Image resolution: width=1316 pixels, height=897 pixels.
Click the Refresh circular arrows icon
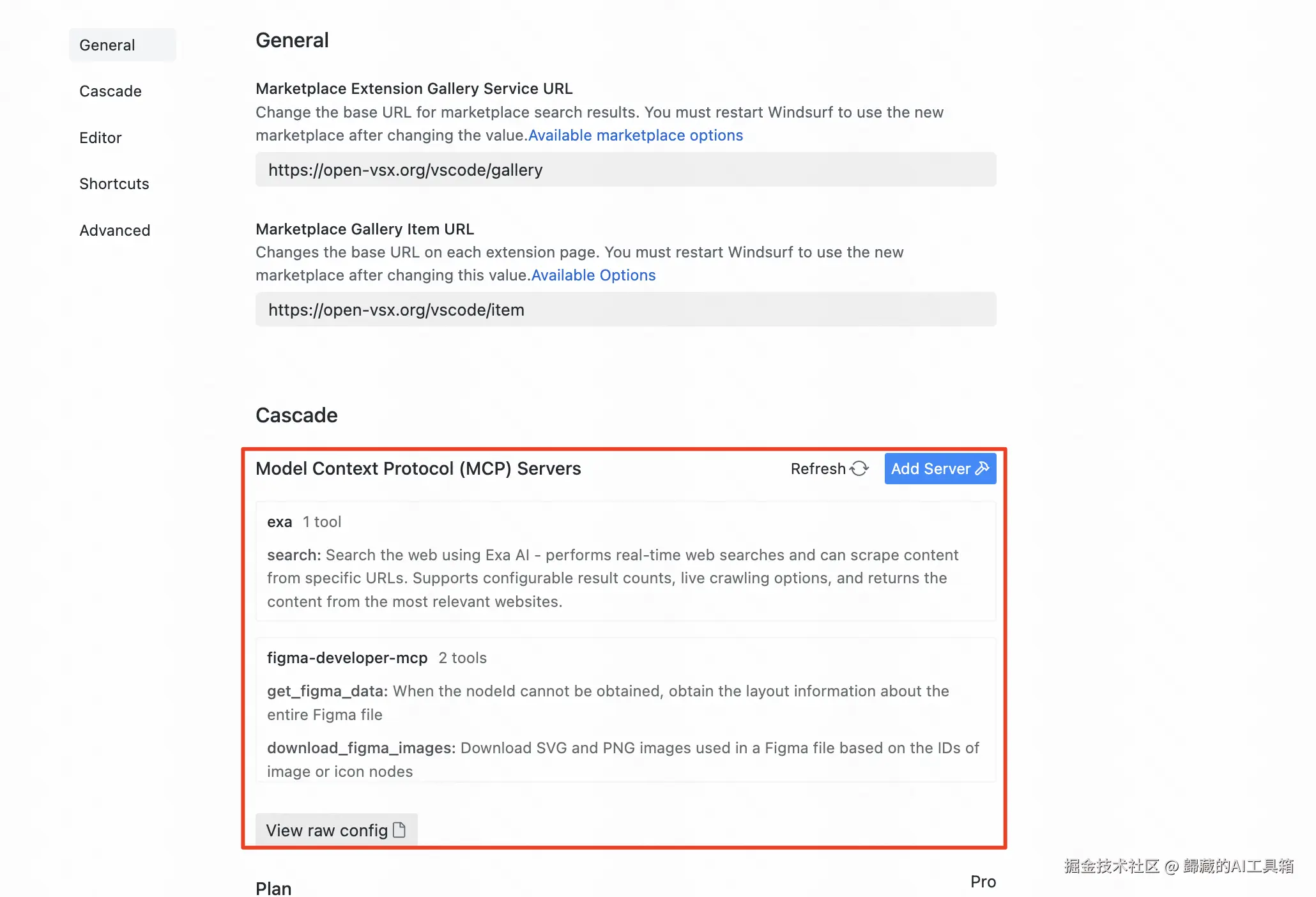pyautogui.click(x=859, y=469)
